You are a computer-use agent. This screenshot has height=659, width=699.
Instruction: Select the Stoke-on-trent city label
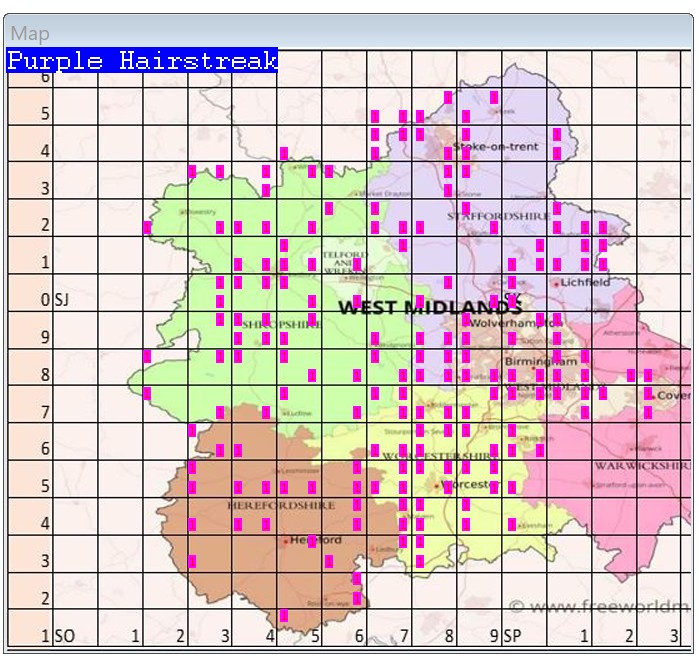496,147
